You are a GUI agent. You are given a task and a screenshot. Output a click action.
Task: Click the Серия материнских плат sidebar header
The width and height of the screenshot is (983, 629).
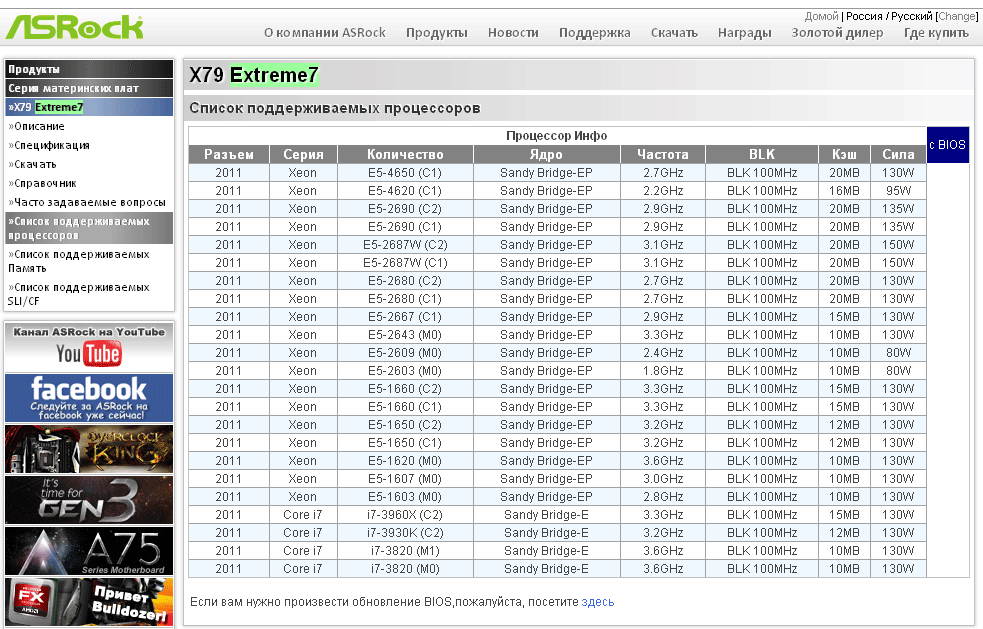(x=89, y=88)
